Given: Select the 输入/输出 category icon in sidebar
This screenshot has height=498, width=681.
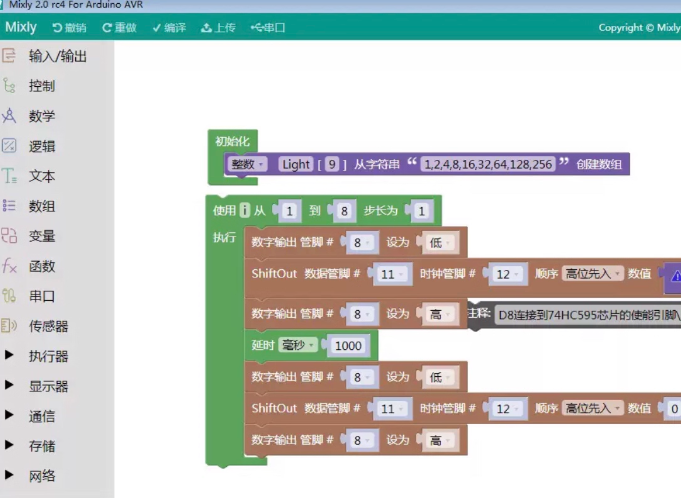Looking at the screenshot, I should pos(10,56).
